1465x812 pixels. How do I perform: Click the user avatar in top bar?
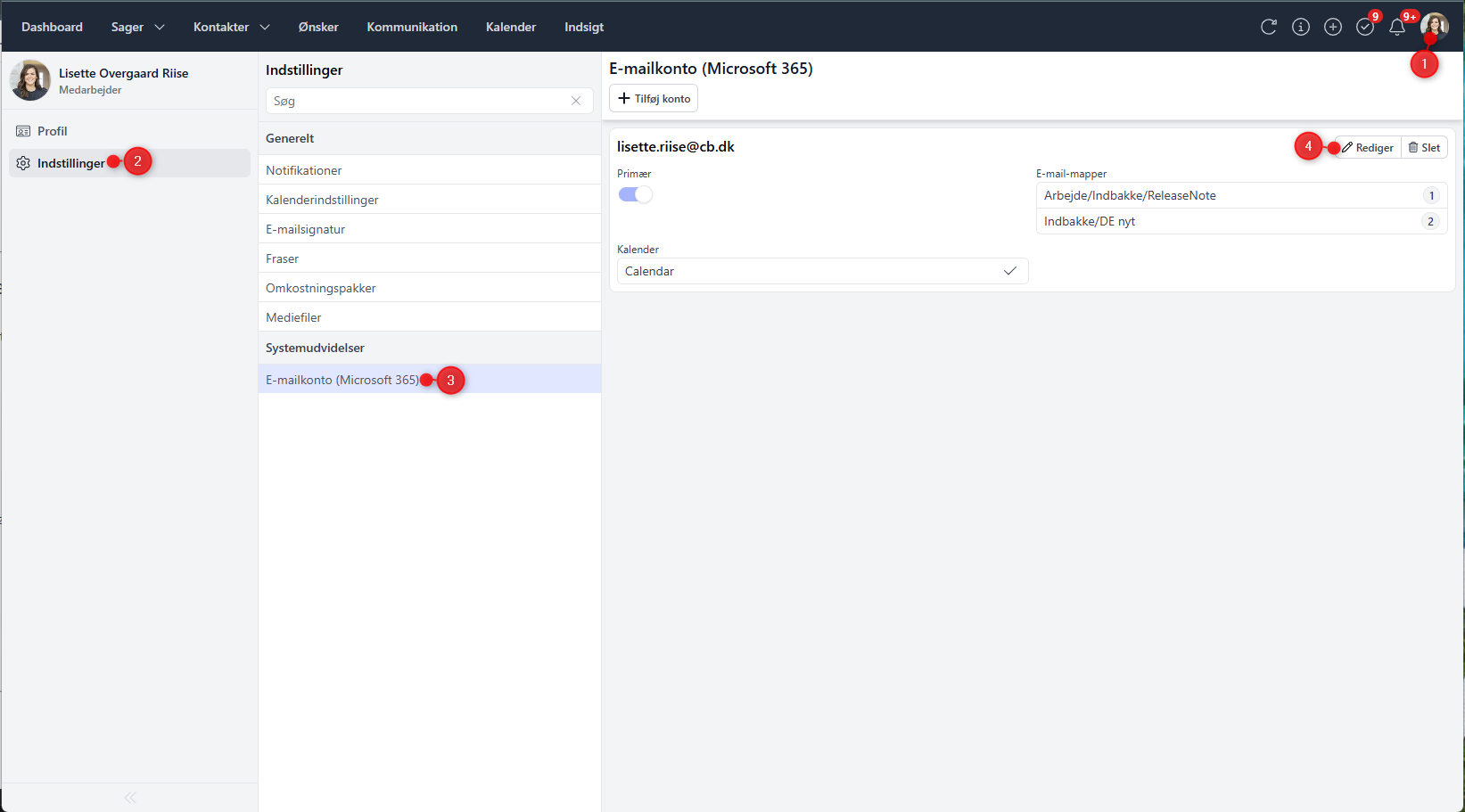coord(1434,25)
